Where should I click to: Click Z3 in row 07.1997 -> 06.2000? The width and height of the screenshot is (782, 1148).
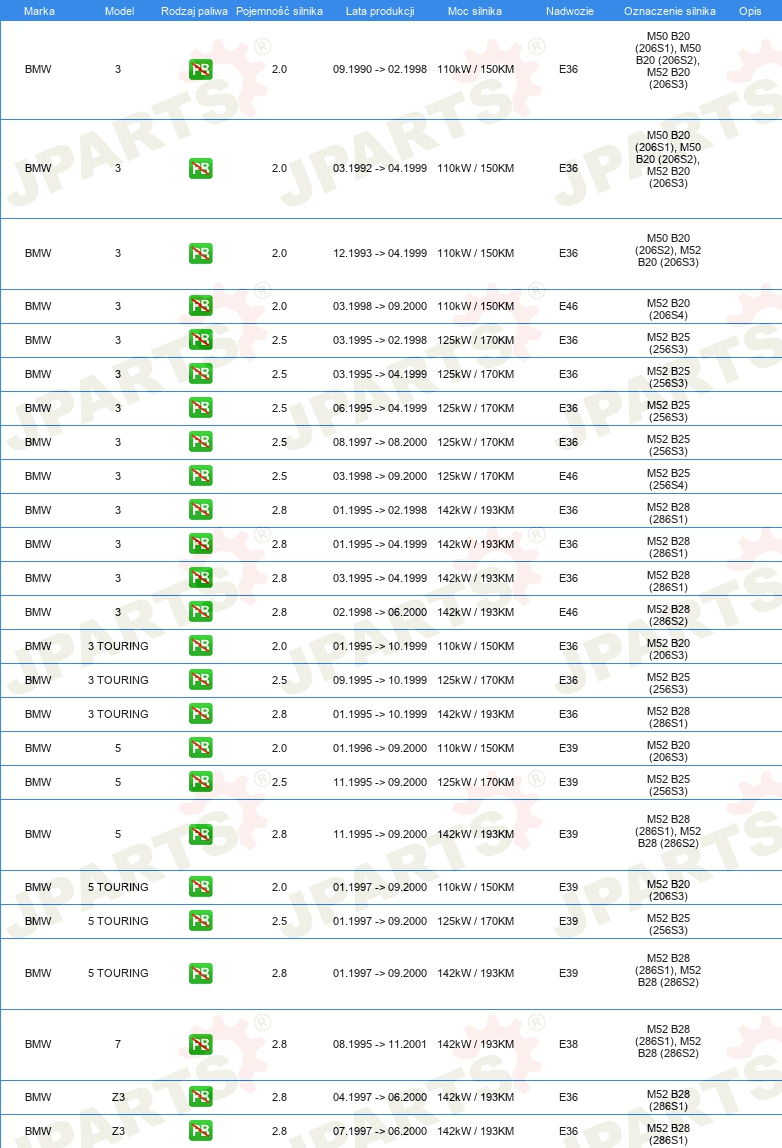pos(118,1131)
